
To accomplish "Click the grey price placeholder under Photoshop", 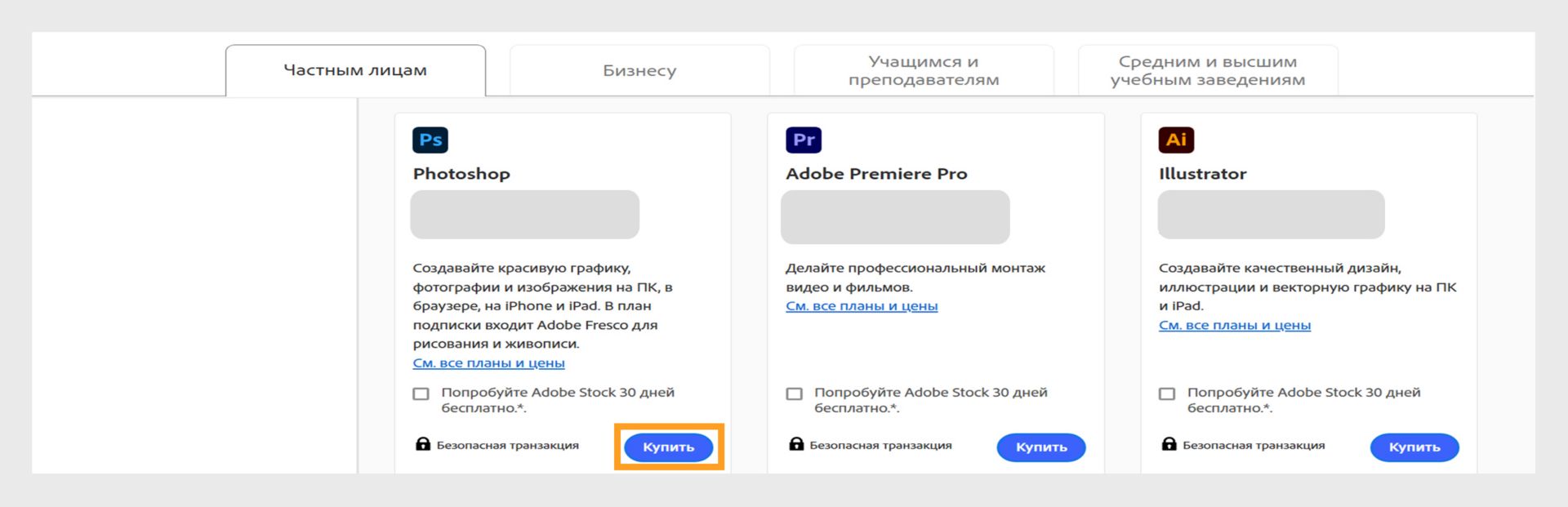I will pyautogui.click(x=524, y=215).
